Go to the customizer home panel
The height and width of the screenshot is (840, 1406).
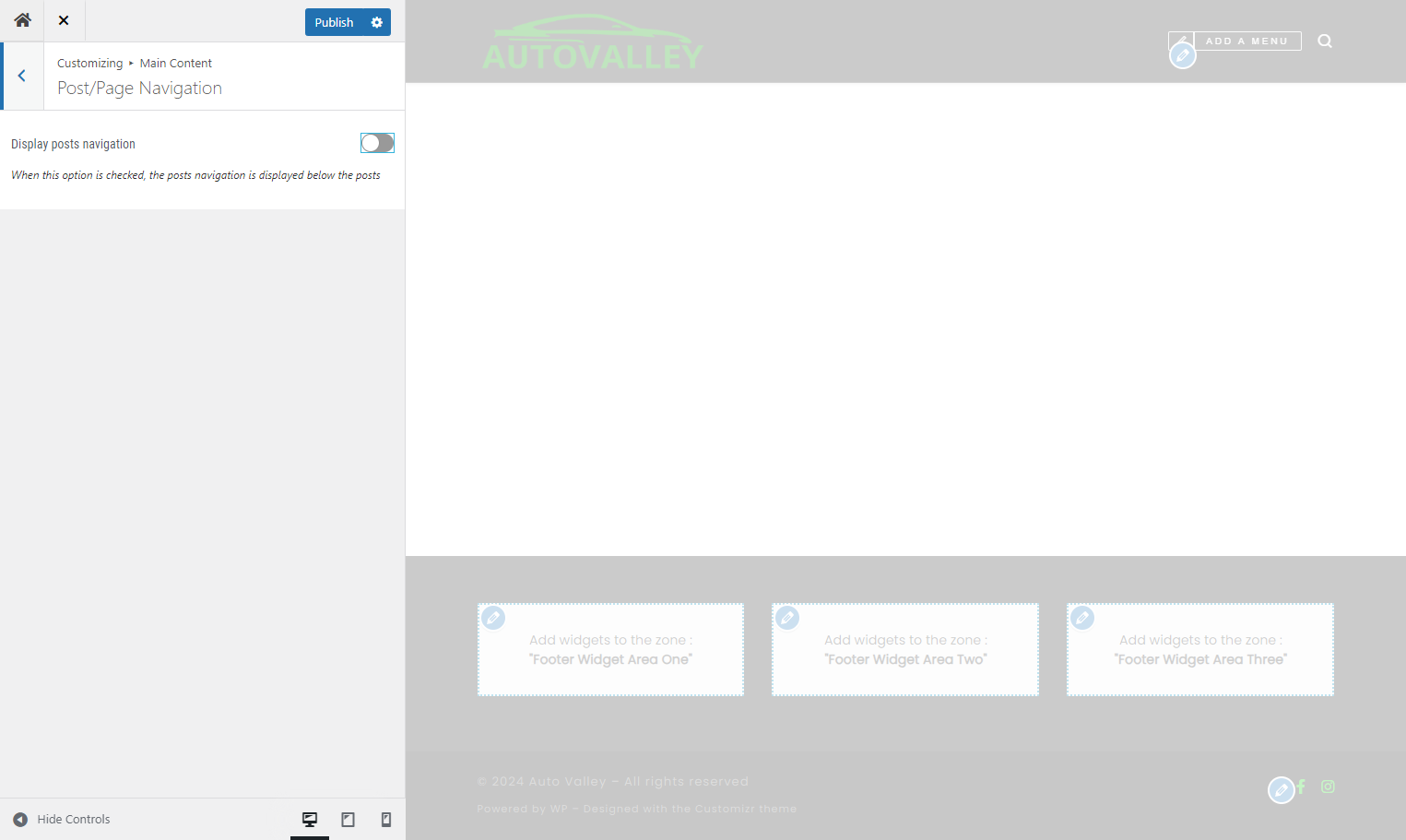(x=22, y=20)
